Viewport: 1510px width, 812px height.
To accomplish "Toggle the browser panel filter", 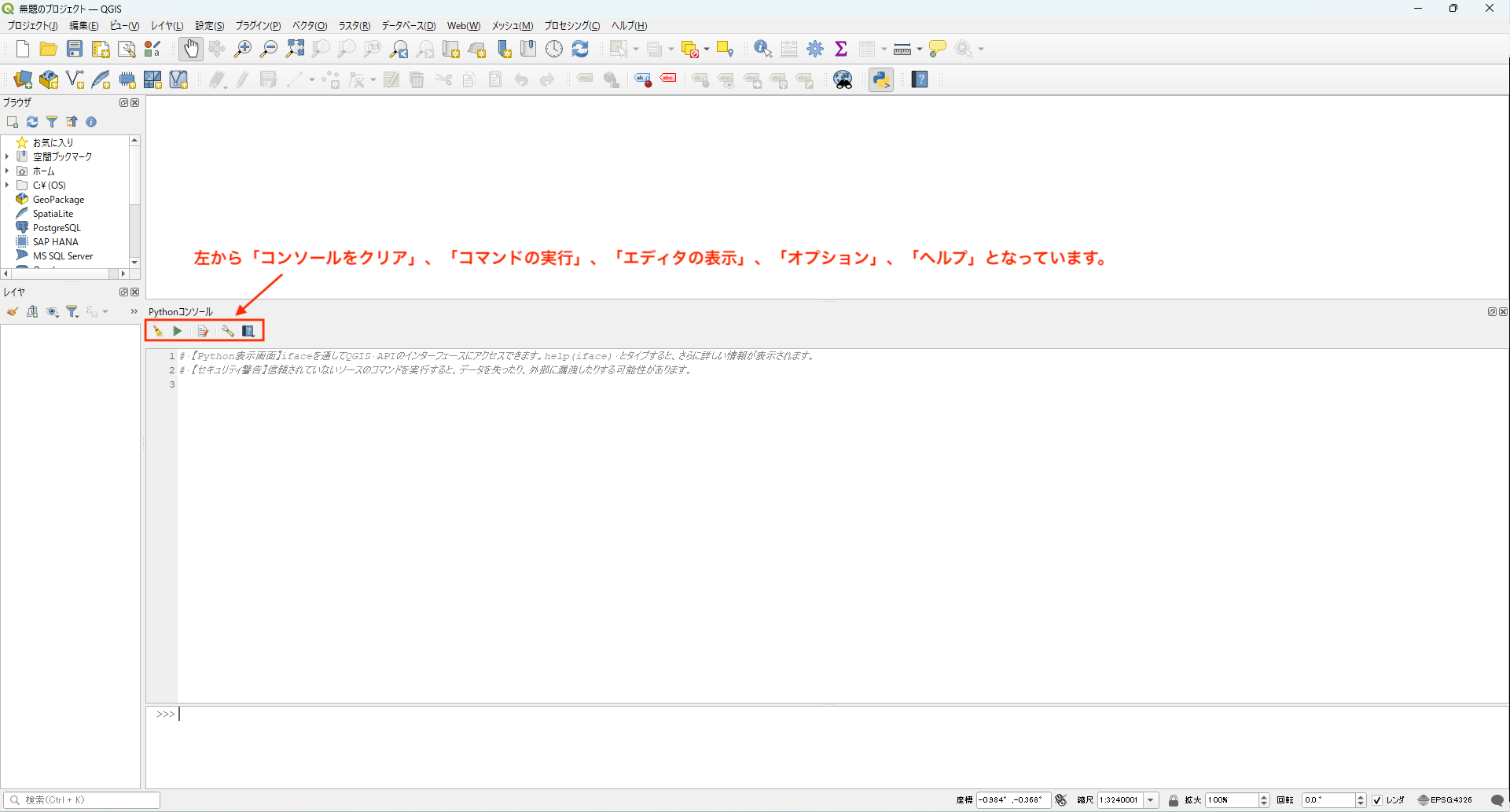I will (x=52, y=122).
